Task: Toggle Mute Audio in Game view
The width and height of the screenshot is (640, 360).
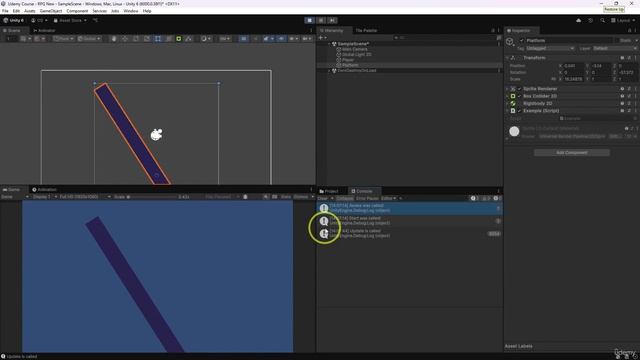Action: (266, 197)
